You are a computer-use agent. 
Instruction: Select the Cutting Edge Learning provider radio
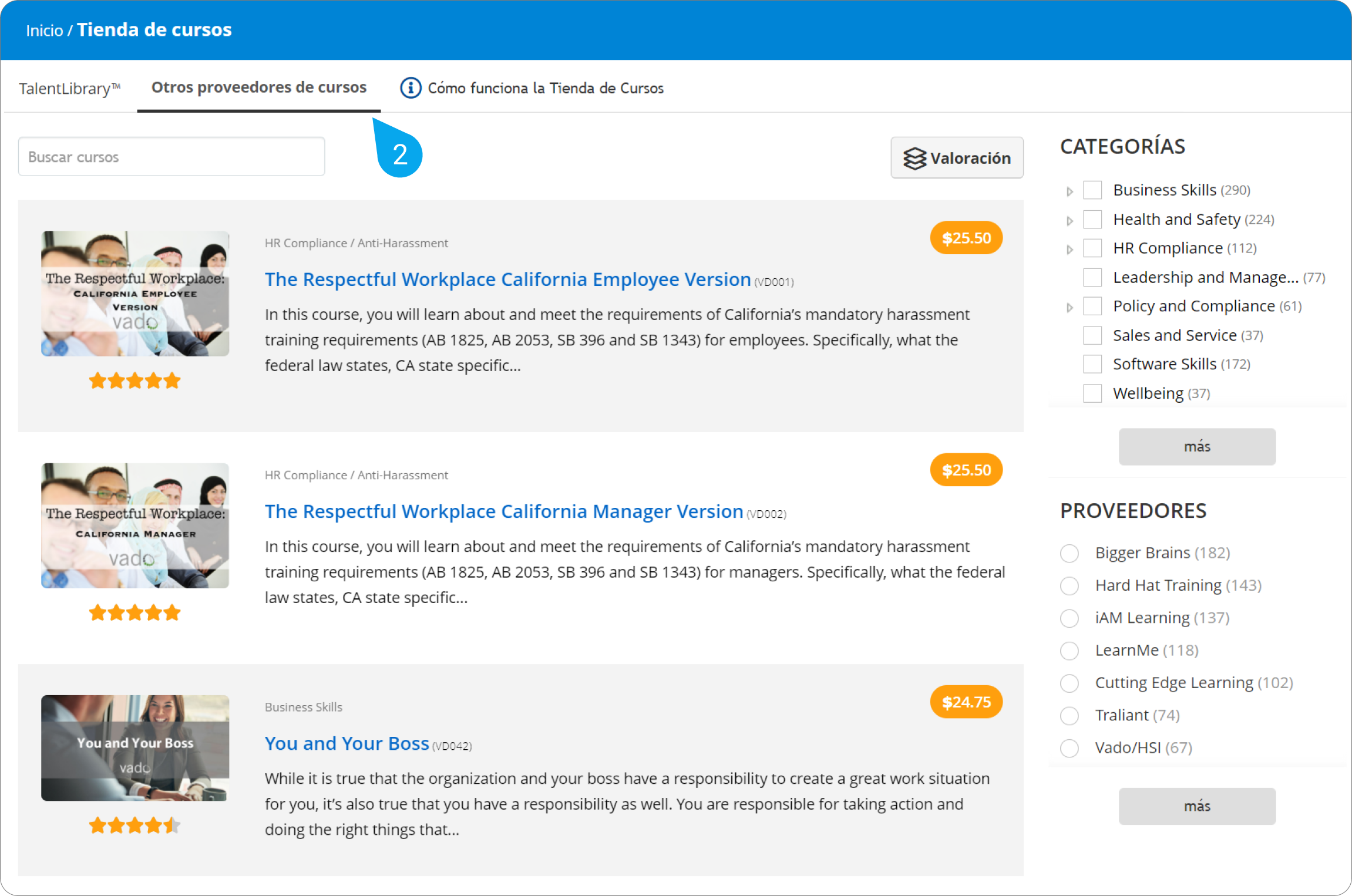point(1070,683)
